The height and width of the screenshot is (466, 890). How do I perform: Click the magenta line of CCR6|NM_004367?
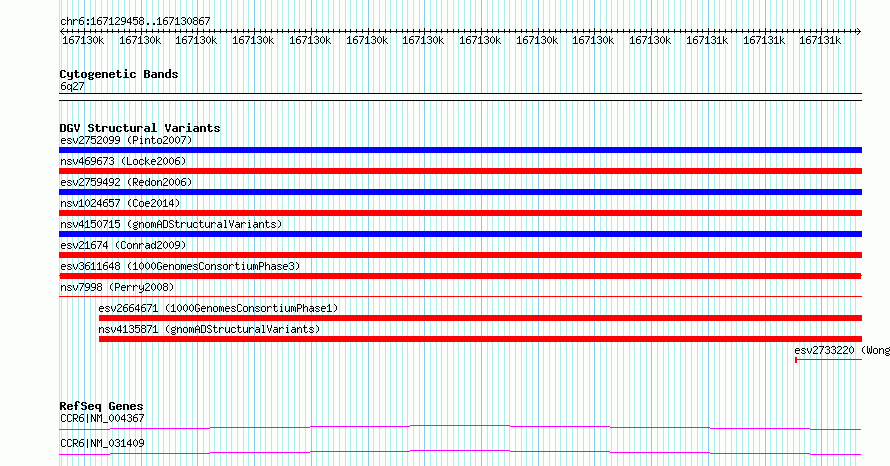pyautogui.click(x=460, y=427)
